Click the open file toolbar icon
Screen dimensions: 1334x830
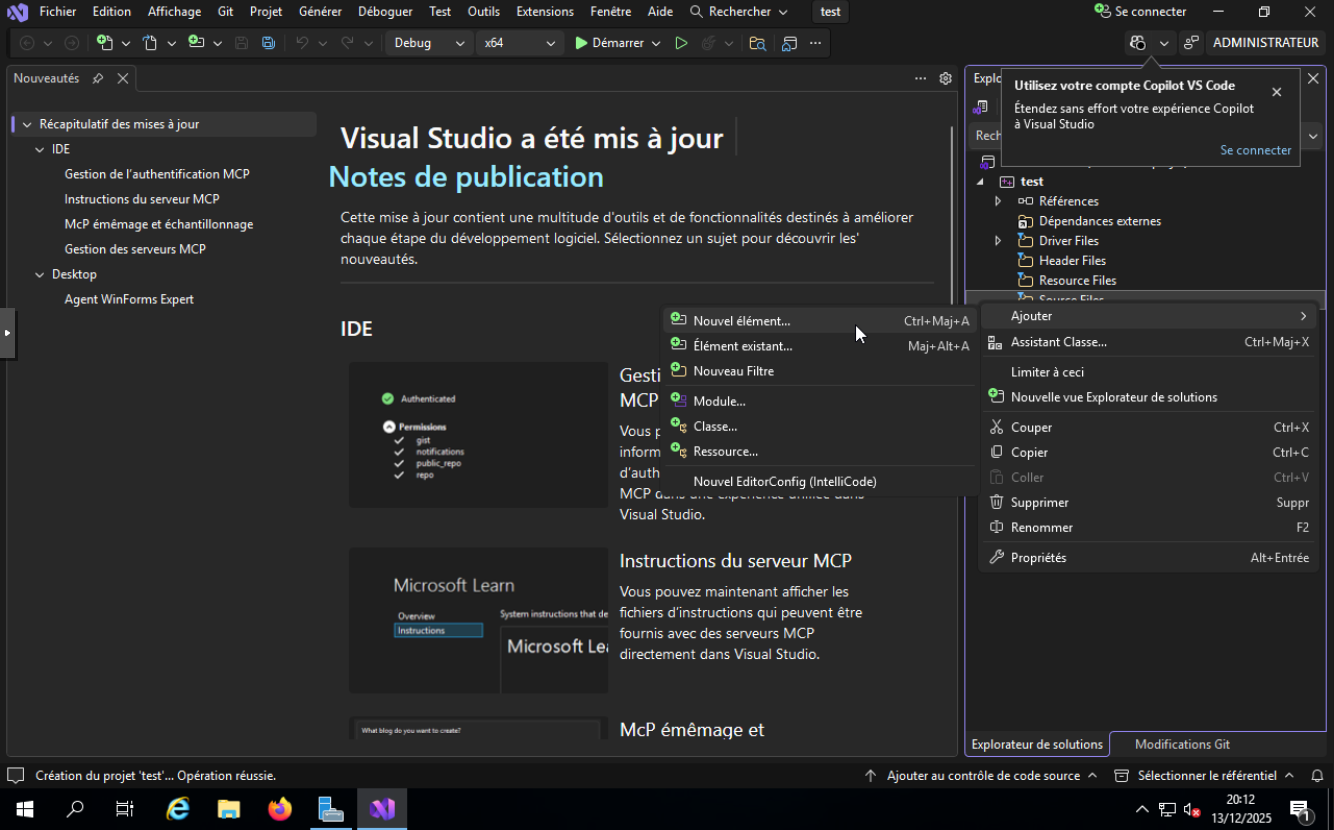[150, 43]
